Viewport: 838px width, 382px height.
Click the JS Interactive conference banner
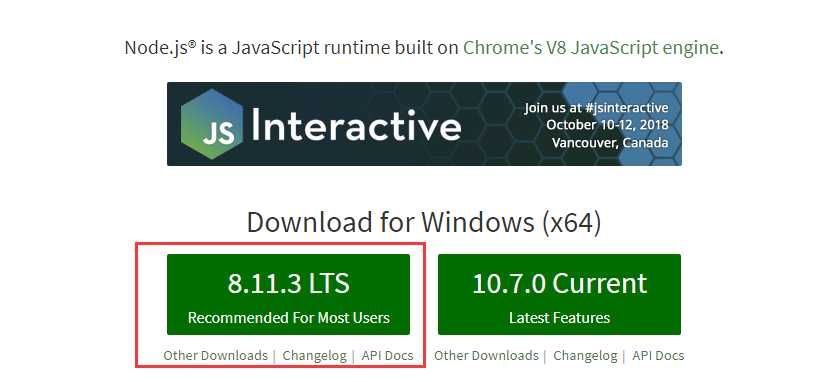(x=424, y=124)
